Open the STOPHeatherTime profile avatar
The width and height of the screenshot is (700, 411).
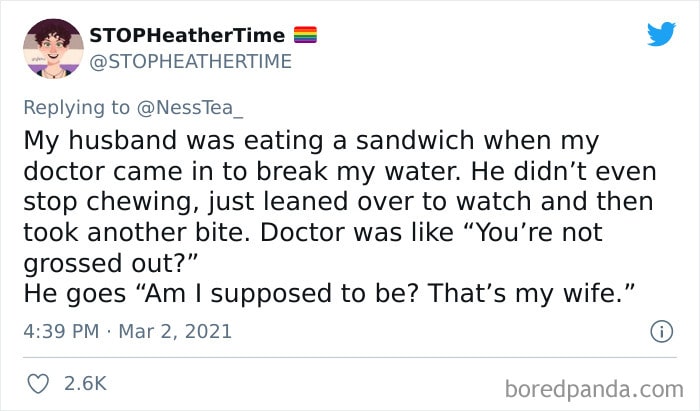(x=53, y=49)
